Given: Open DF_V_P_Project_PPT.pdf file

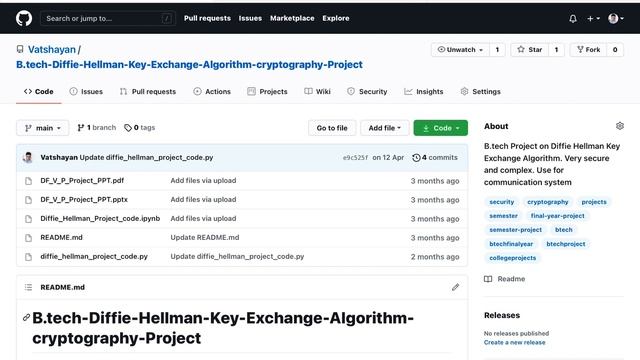Looking at the screenshot, I should (82, 180).
